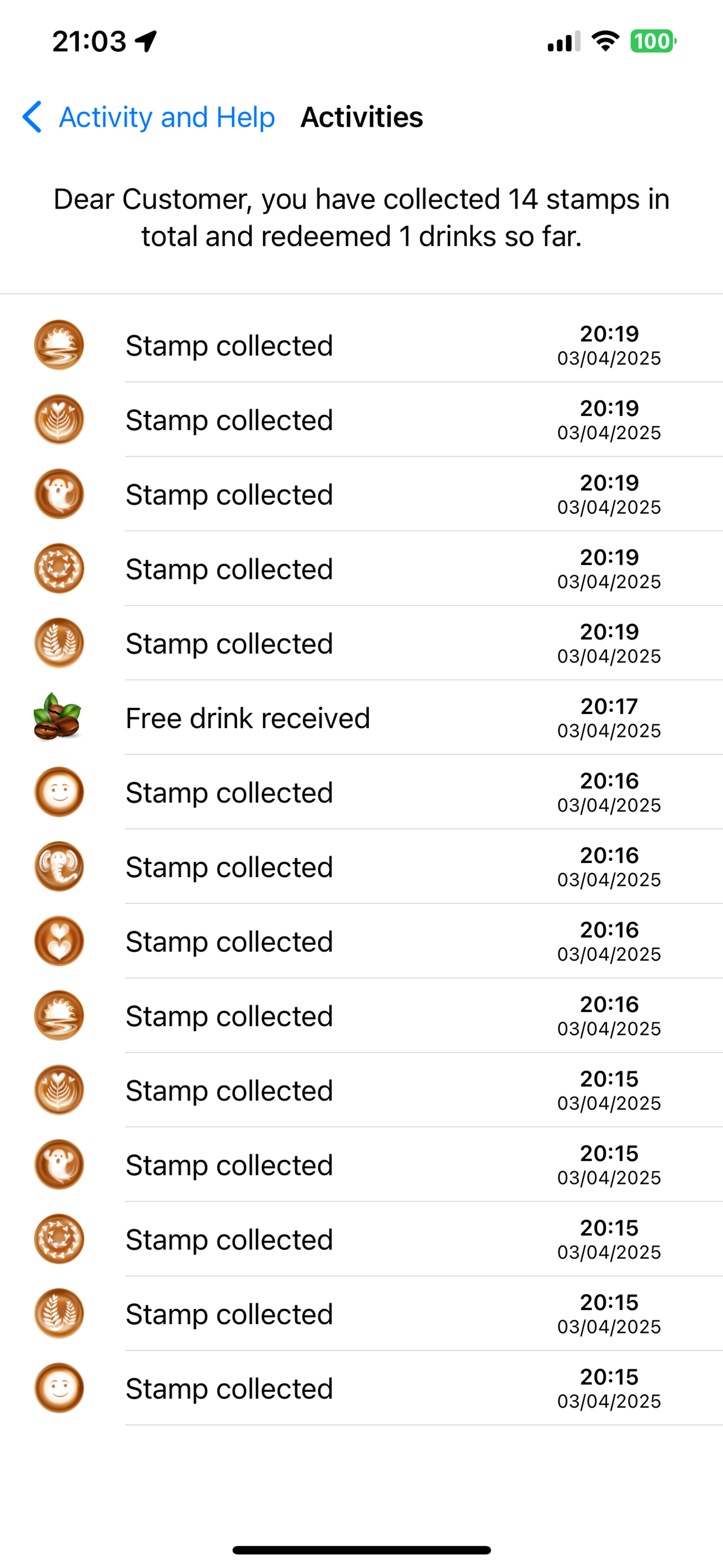Tap the double heart latte stamp icon
This screenshot has height=1568, width=723.
coord(59,940)
